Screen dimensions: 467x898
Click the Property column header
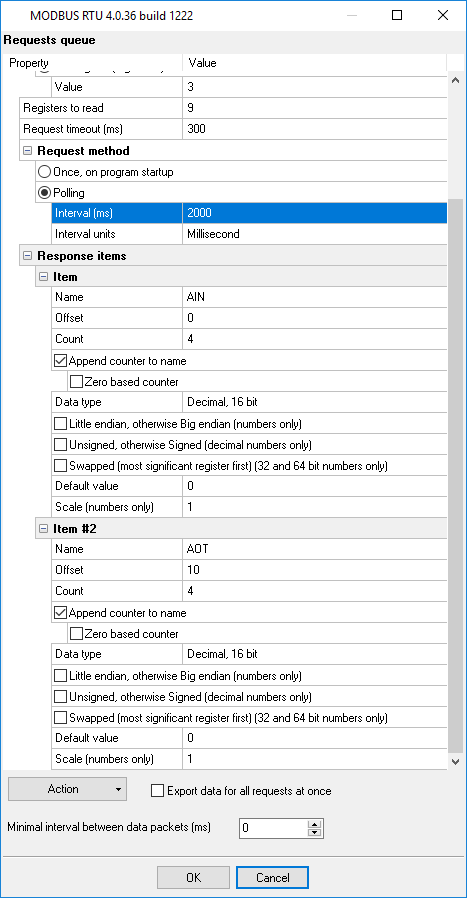(x=93, y=63)
